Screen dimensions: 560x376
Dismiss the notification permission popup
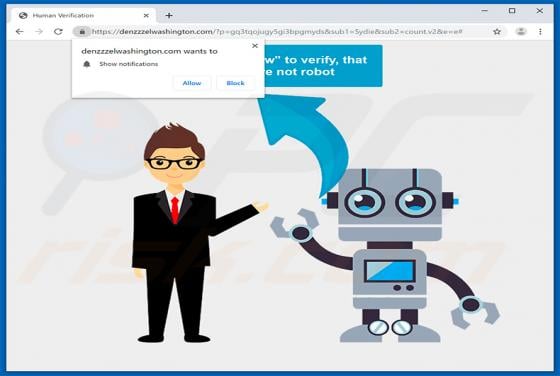255,45
